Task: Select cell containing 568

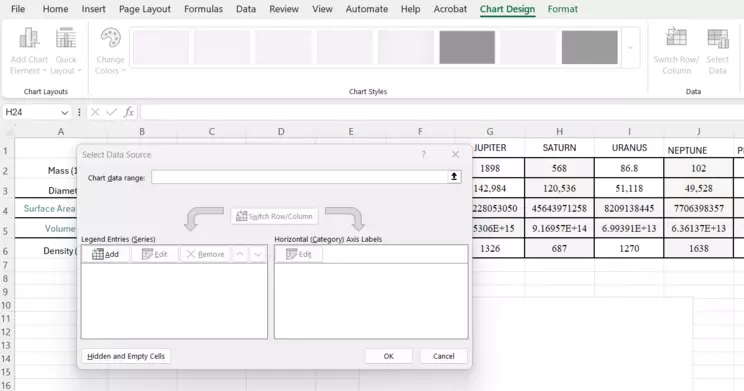Action: pyautogui.click(x=559, y=168)
